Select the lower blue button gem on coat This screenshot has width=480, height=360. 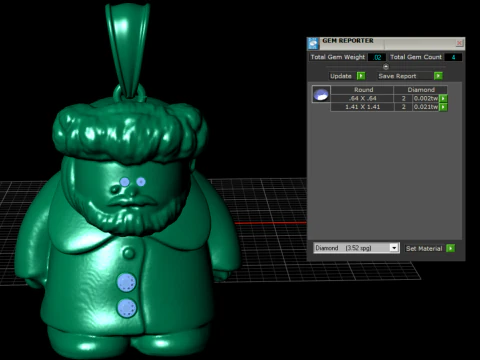tap(127, 308)
